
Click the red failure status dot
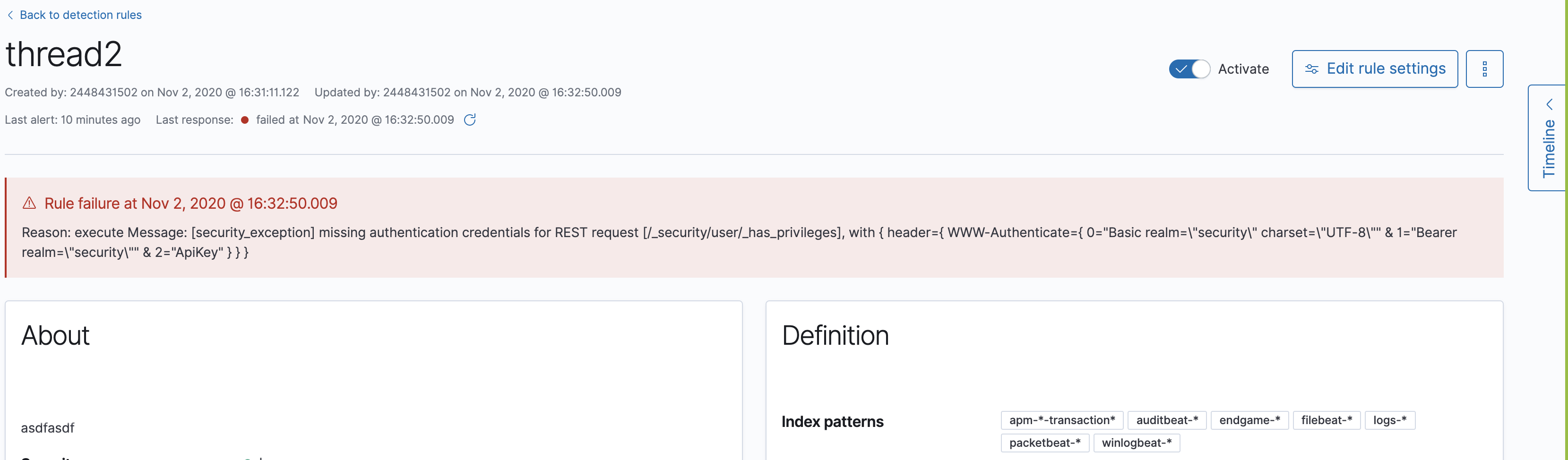(245, 120)
